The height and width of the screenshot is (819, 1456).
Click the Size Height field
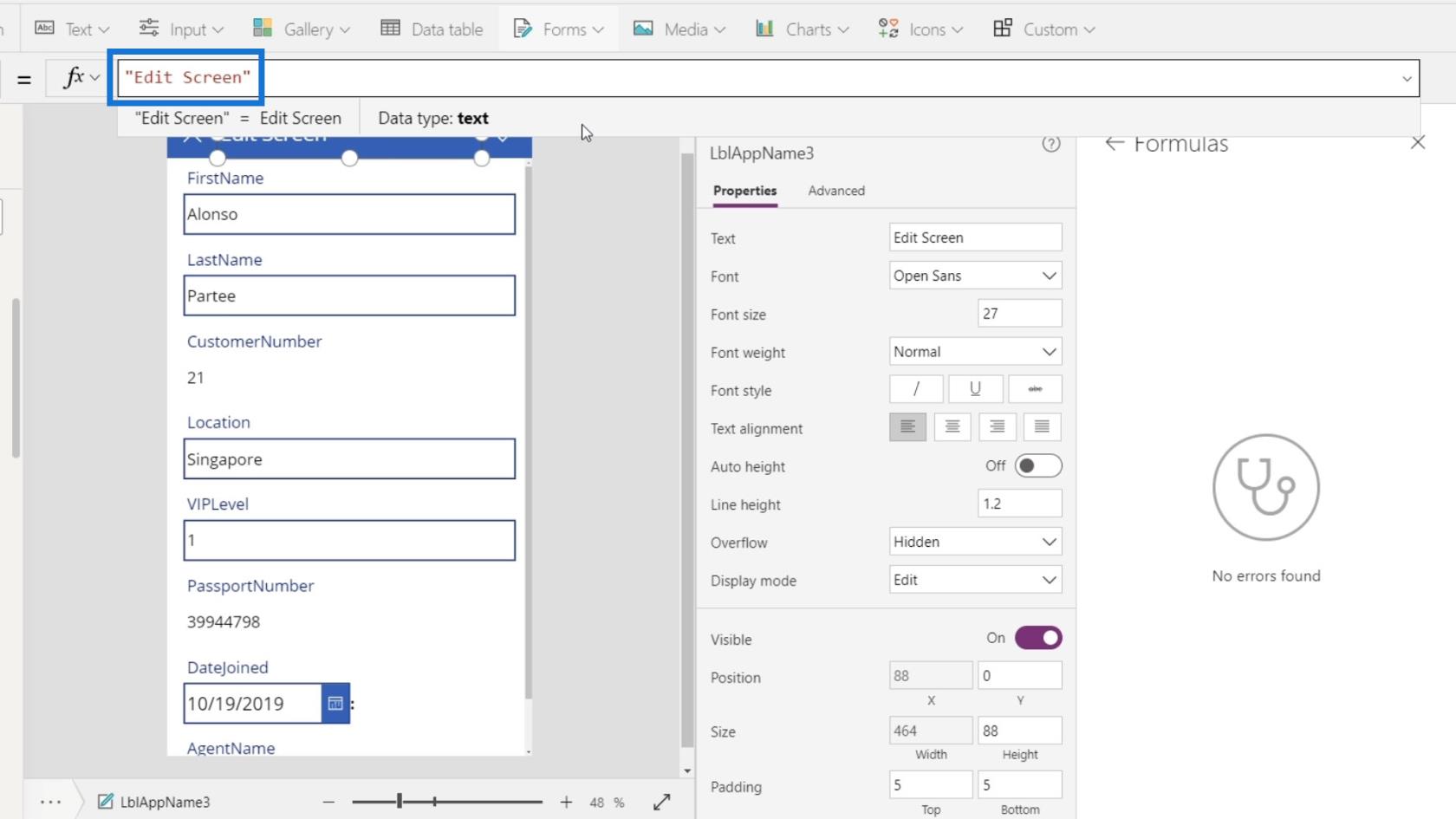pyautogui.click(x=1019, y=731)
